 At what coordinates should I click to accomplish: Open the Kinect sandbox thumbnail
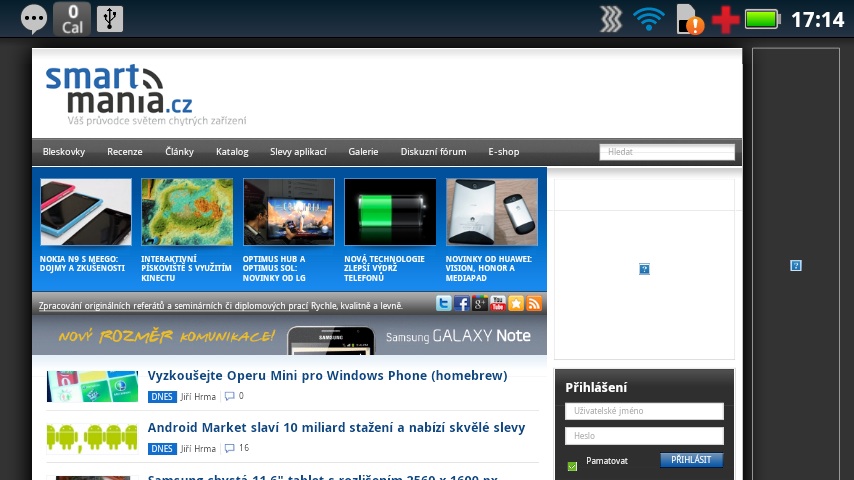pos(187,212)
